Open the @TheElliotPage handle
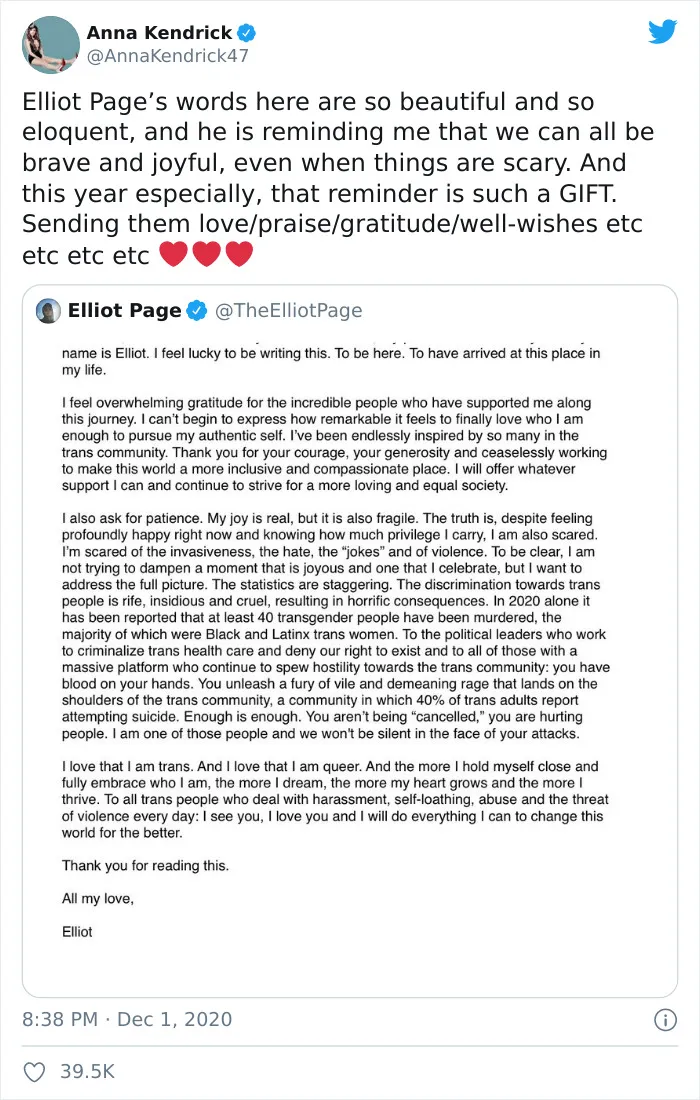The height and width of the screenshot is (1100, 700). (x=288, y=310)
